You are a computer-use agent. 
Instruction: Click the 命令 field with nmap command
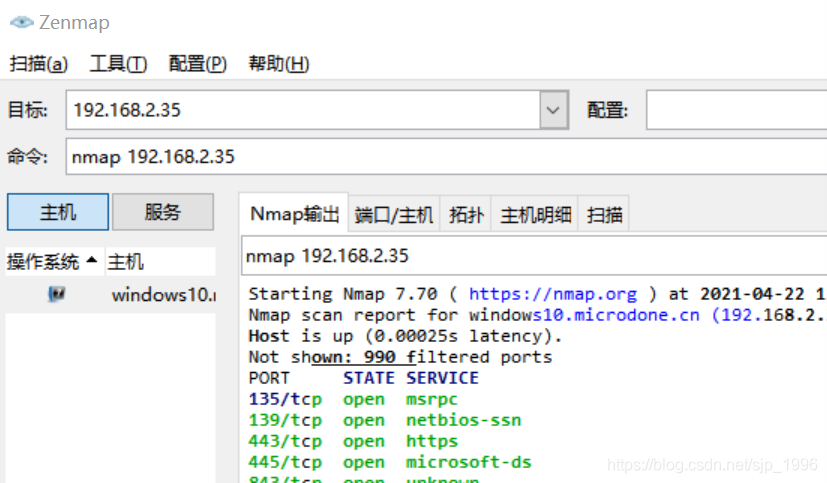click(446, 157)
